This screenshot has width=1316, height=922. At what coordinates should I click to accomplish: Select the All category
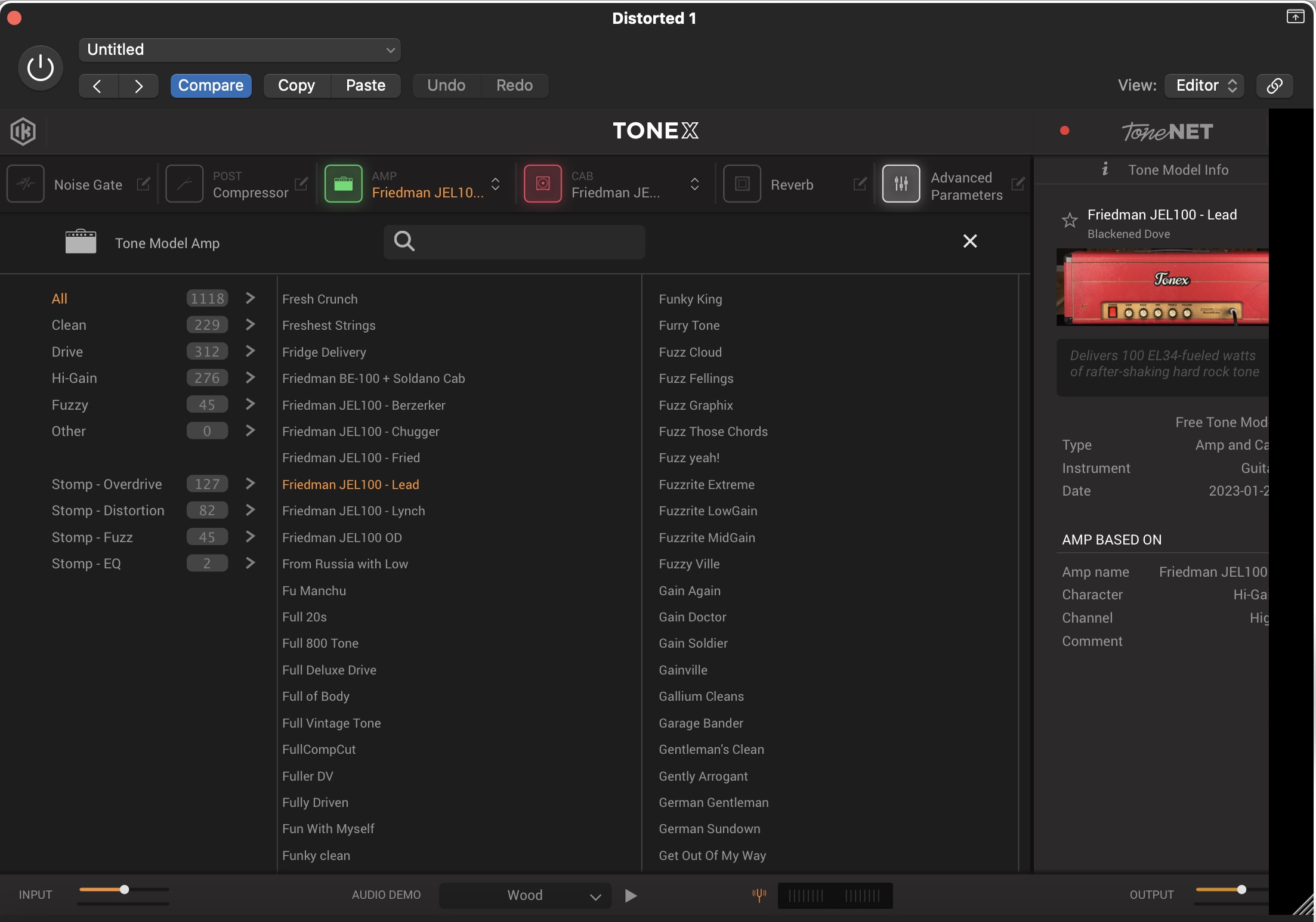pyautogui.click(x=60, y=298)
